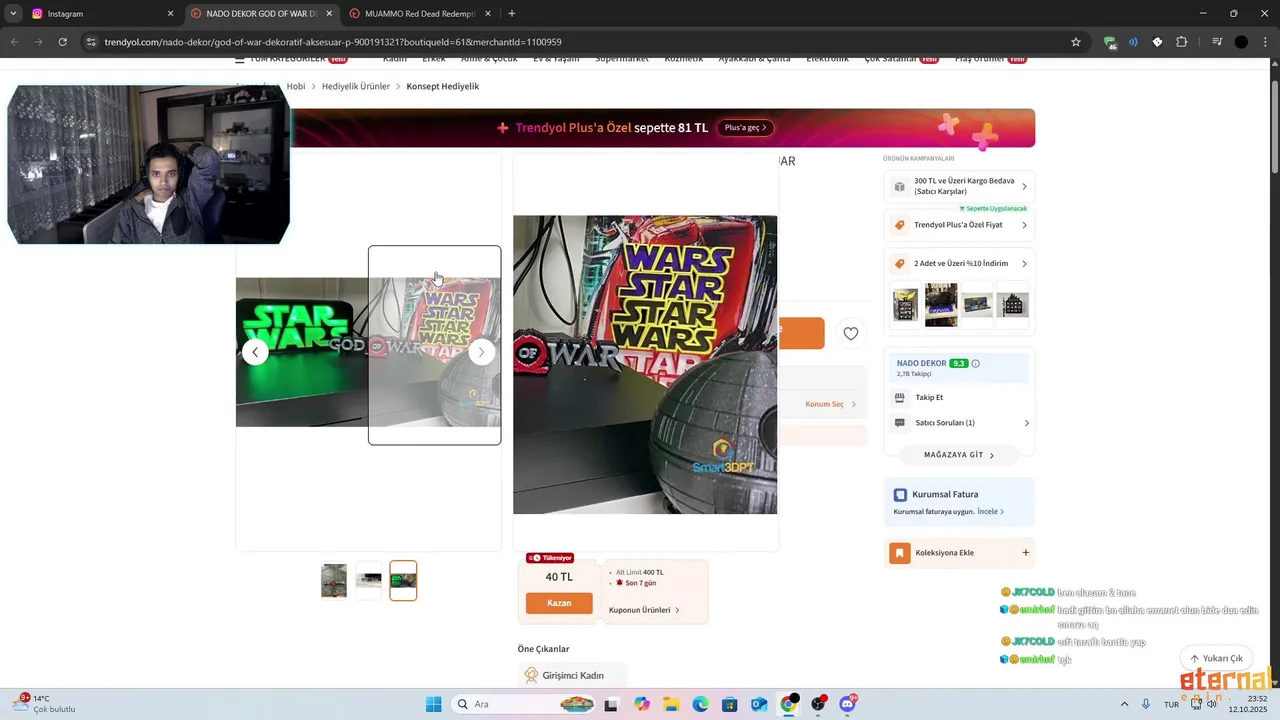Open the tab search dropdown in Chrome
The image size is (1280, 720).
[13, 13]
